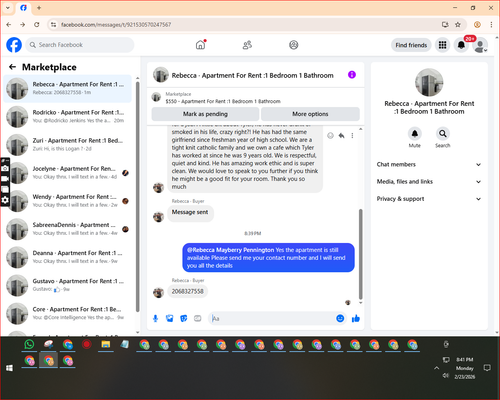Open Chrome menu three dots
The width and height of the screenshot is (500, 400).
tap(491, 24)
